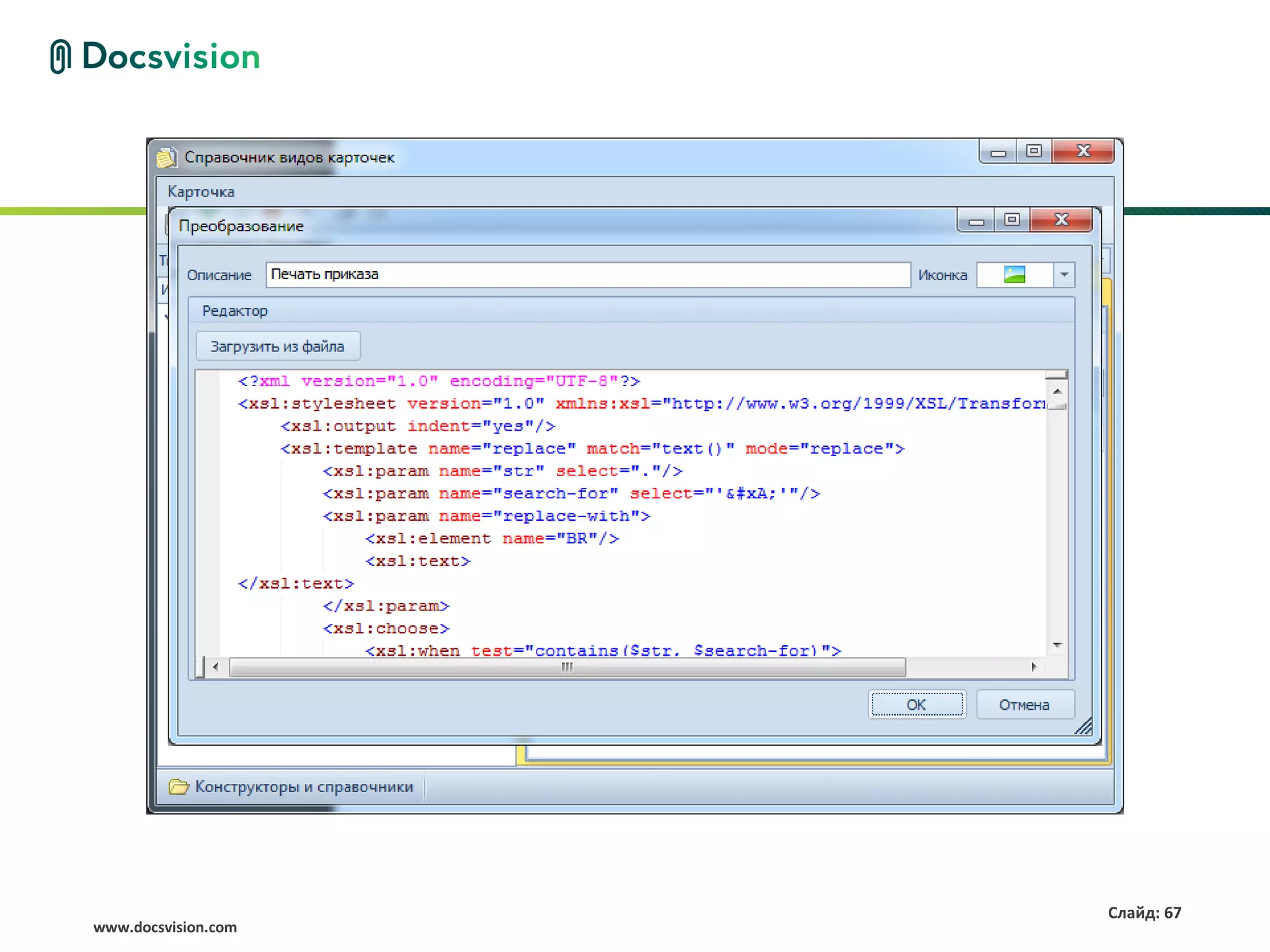Click the editor horizontal scrollbar thumb
This screenshot has width=1270, height=952.
point(567,667)
